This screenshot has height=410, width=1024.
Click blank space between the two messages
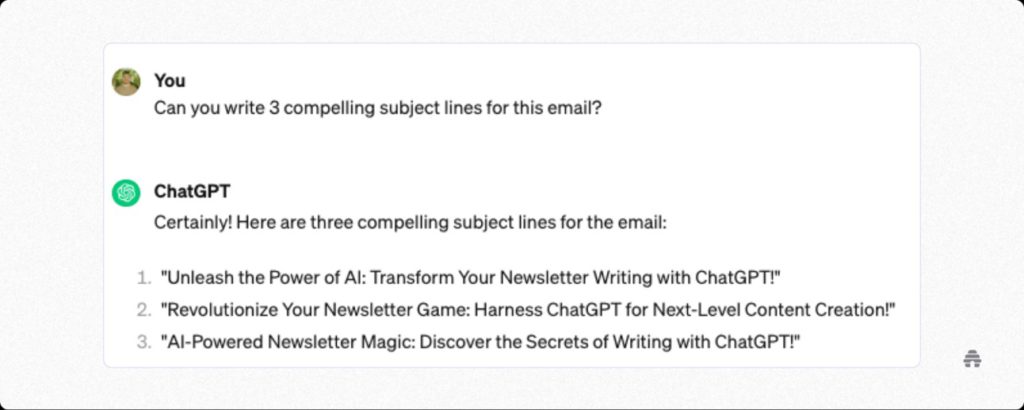coord(500,150)
